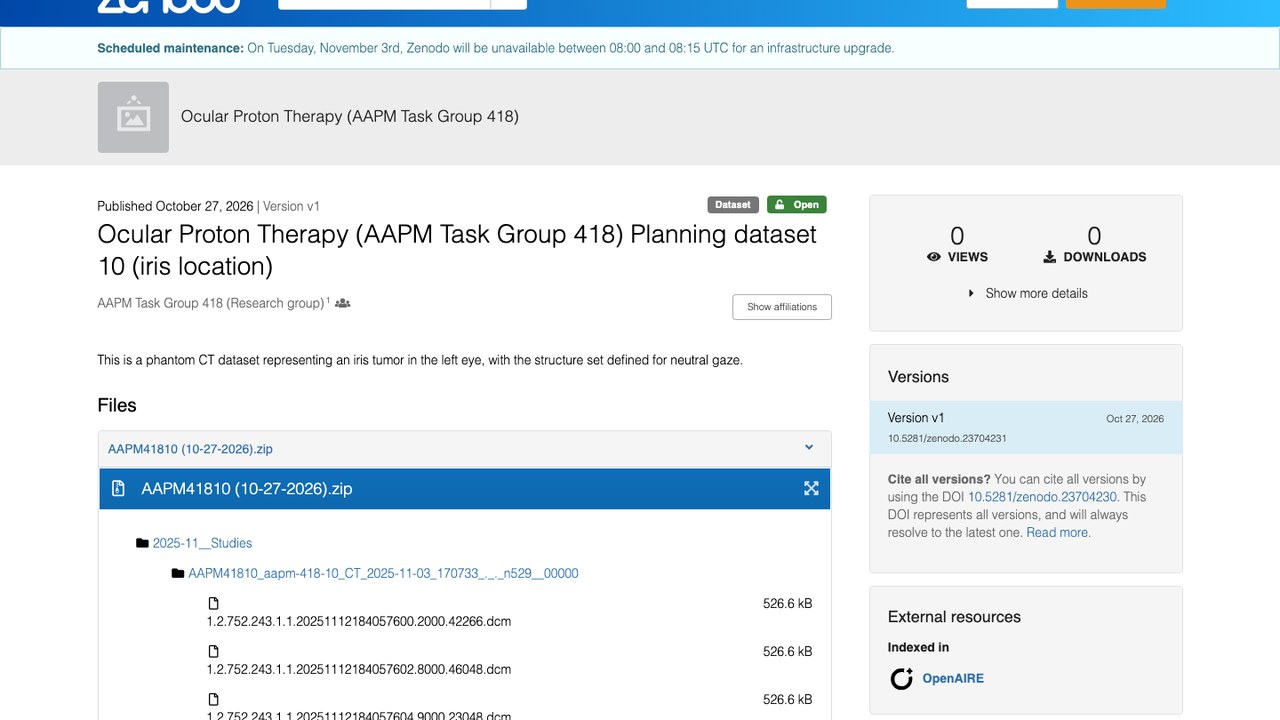Click the Dataset badge

(x=733, y=205)
